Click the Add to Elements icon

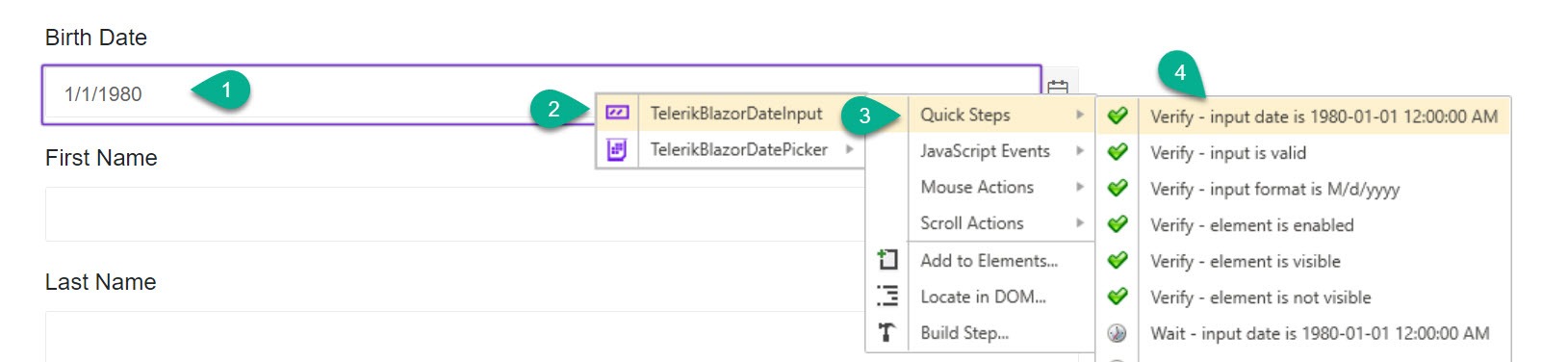point(887,259)
